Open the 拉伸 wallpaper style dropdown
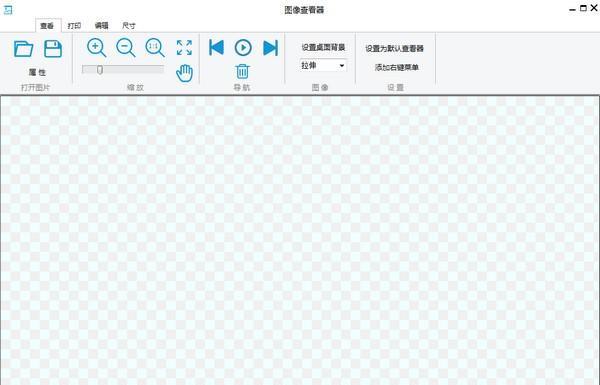The width and height of the screenshot is (600, 385). point(323,65)
